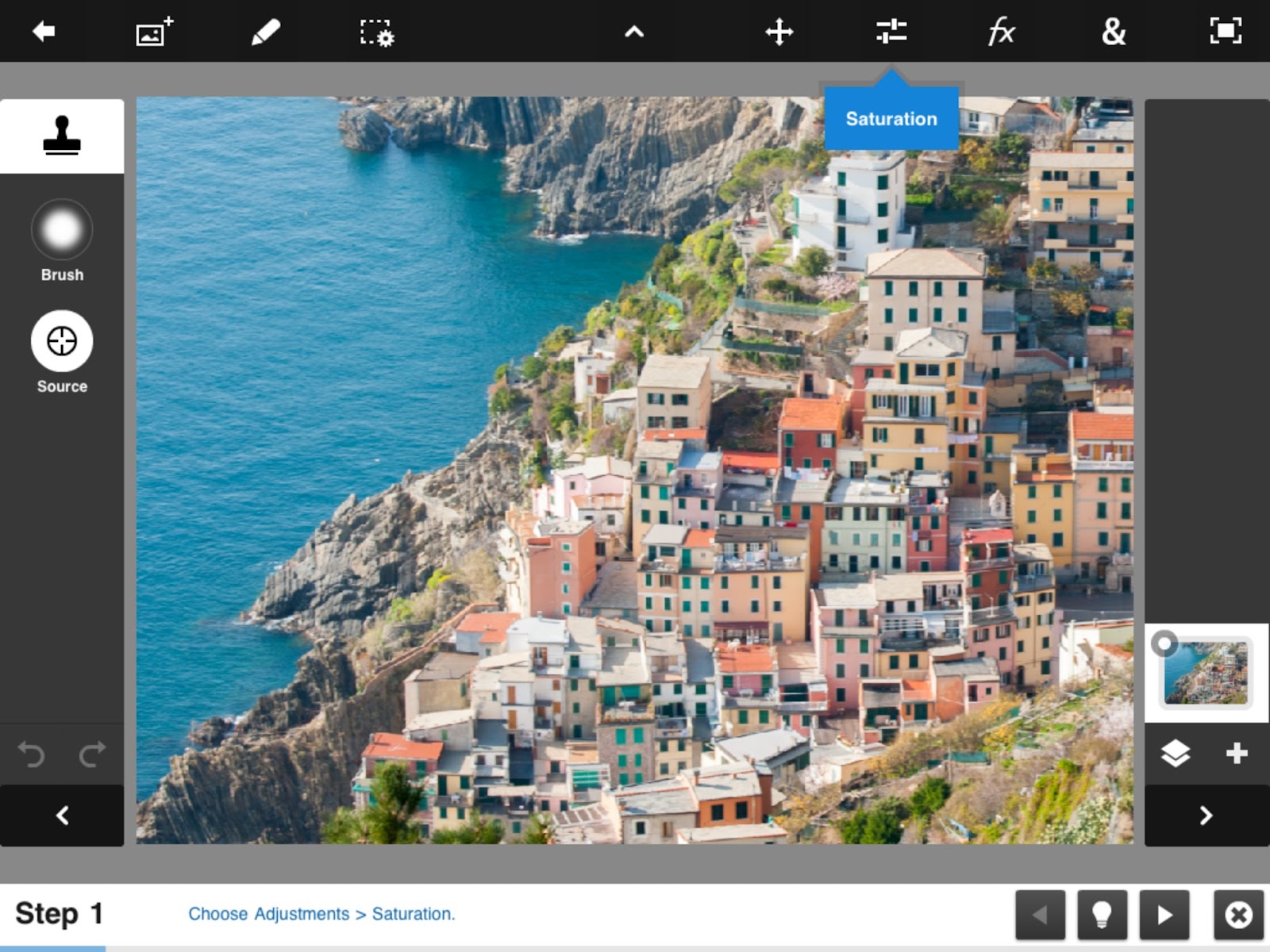Choose the move/transform cross icon
This screenshot has width=1270, height=952.
click(779, 32)
